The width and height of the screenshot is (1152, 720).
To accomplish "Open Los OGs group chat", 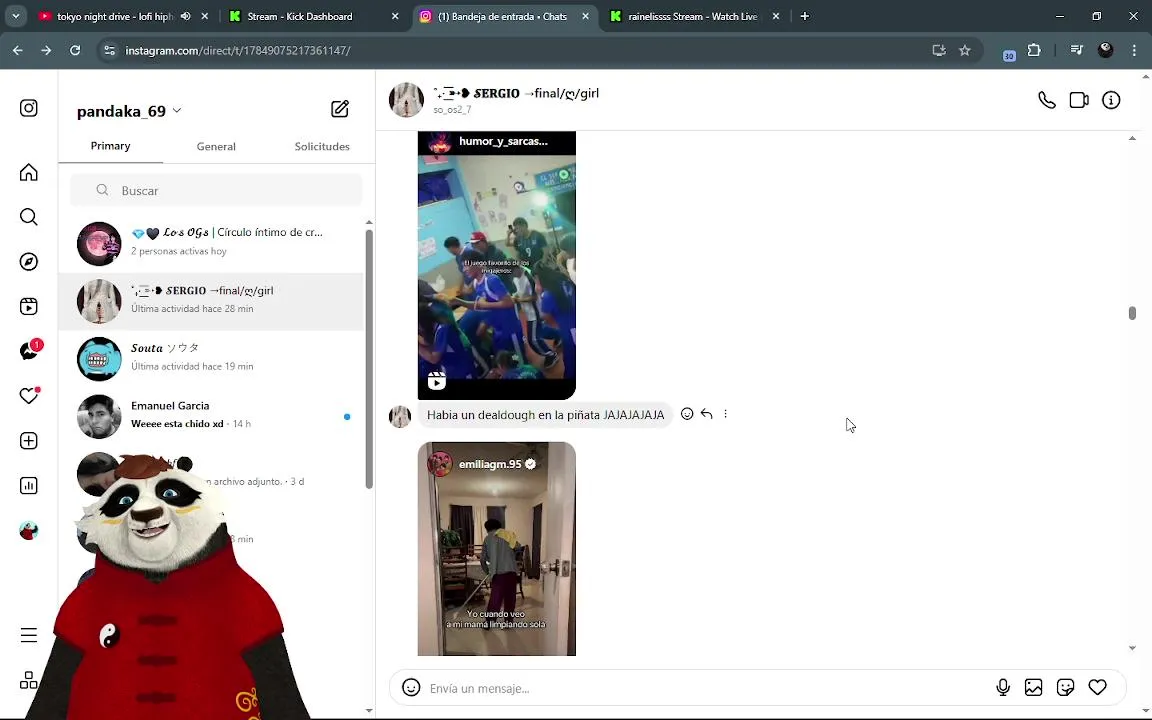I will (211, 242).
